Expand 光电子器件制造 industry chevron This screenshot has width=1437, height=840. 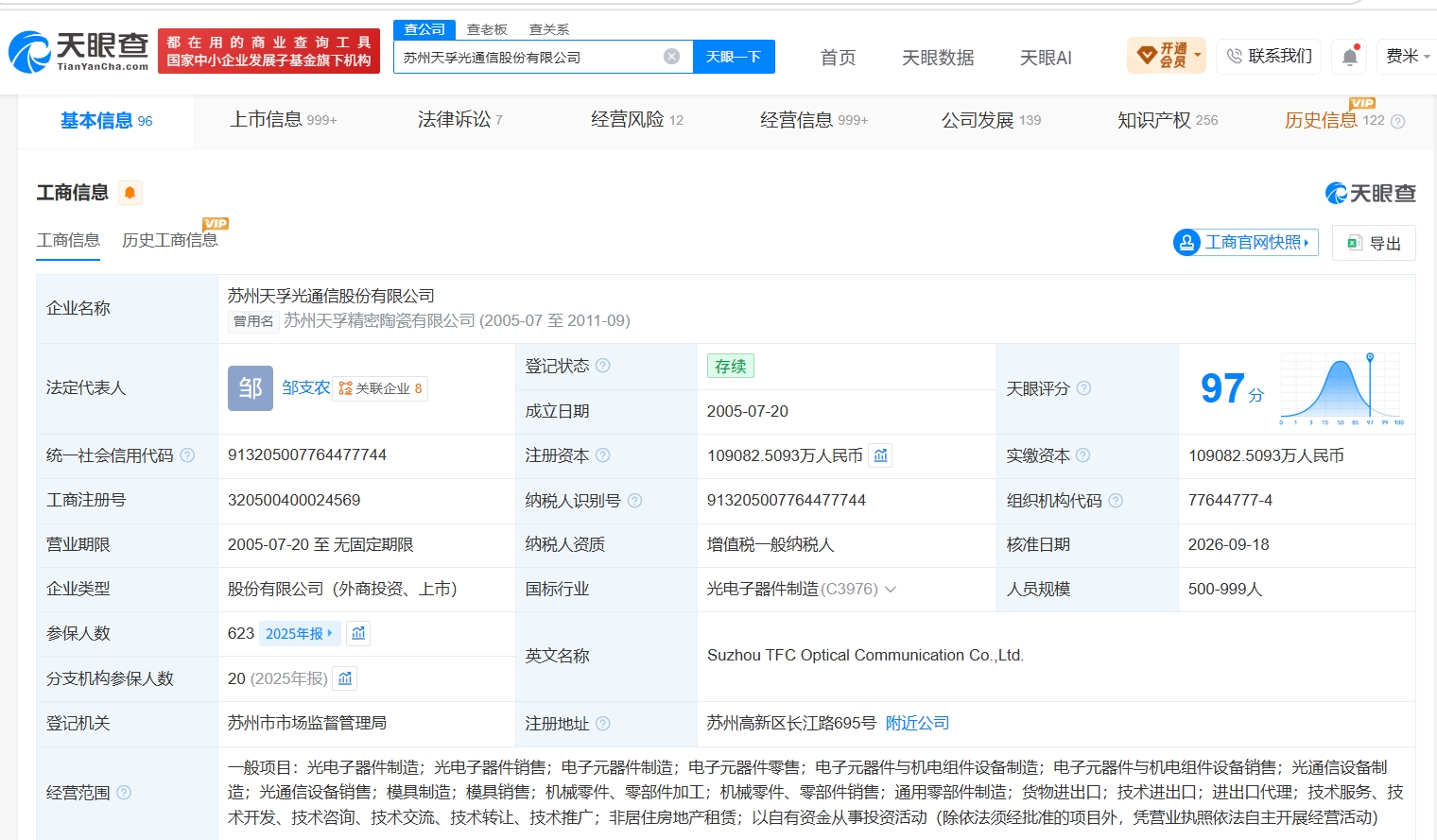tap(890, 590)
